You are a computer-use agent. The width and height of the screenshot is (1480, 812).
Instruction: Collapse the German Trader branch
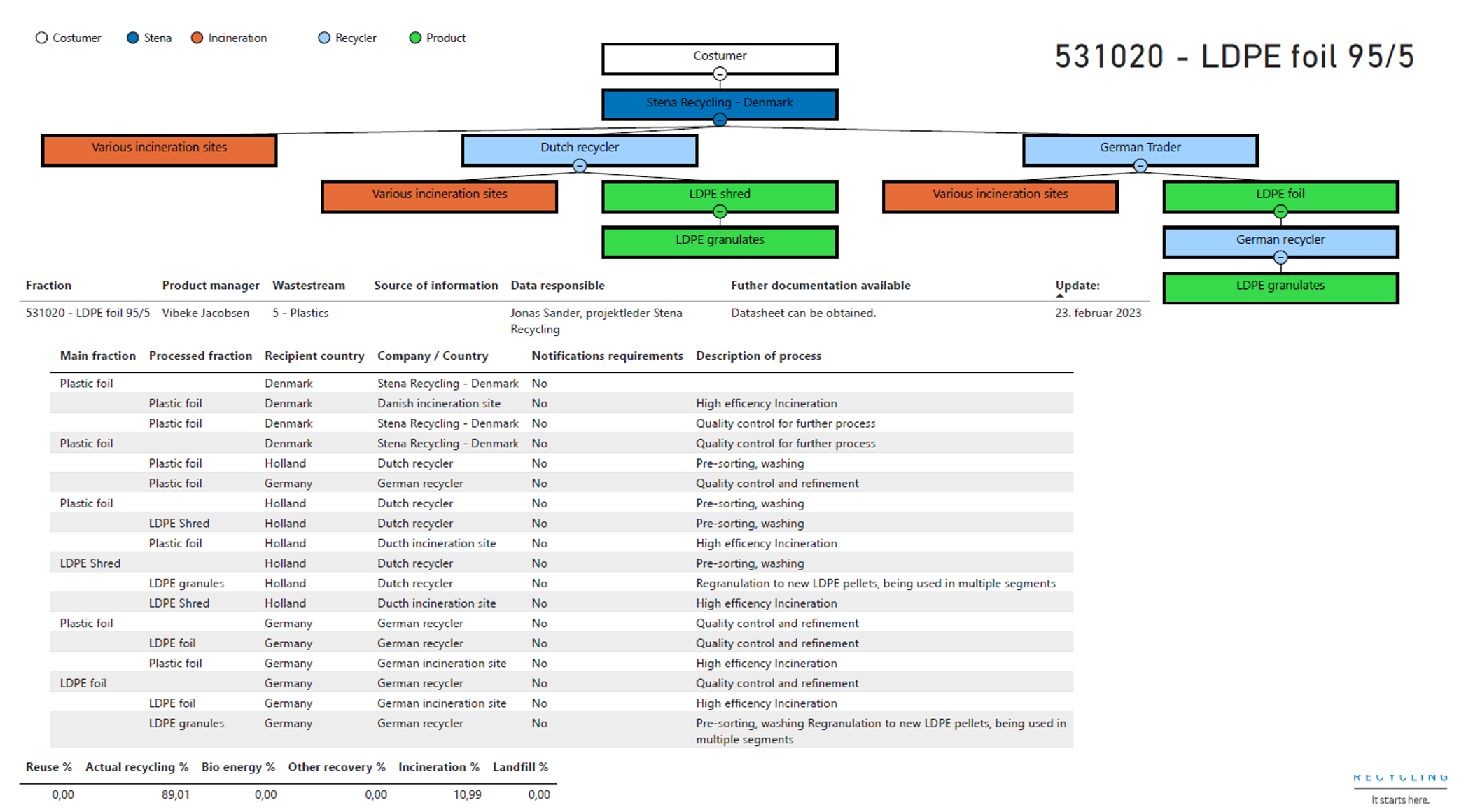click(x=1140, y=164)
